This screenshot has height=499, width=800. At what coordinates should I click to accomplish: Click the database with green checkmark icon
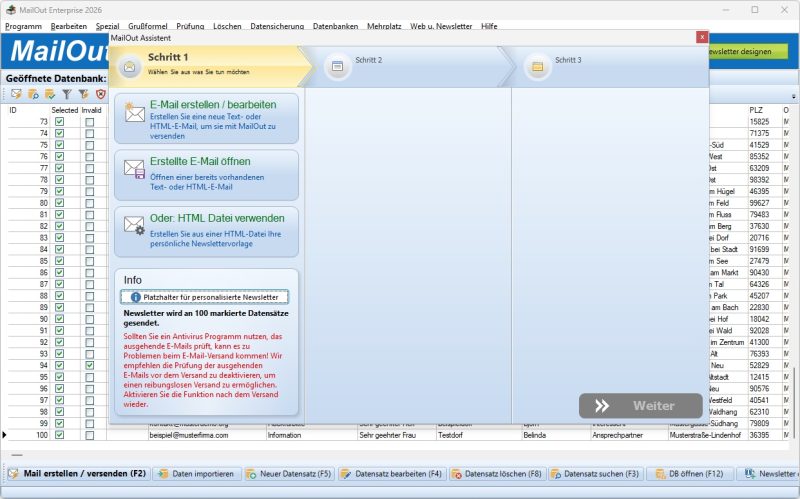point(50,94)
